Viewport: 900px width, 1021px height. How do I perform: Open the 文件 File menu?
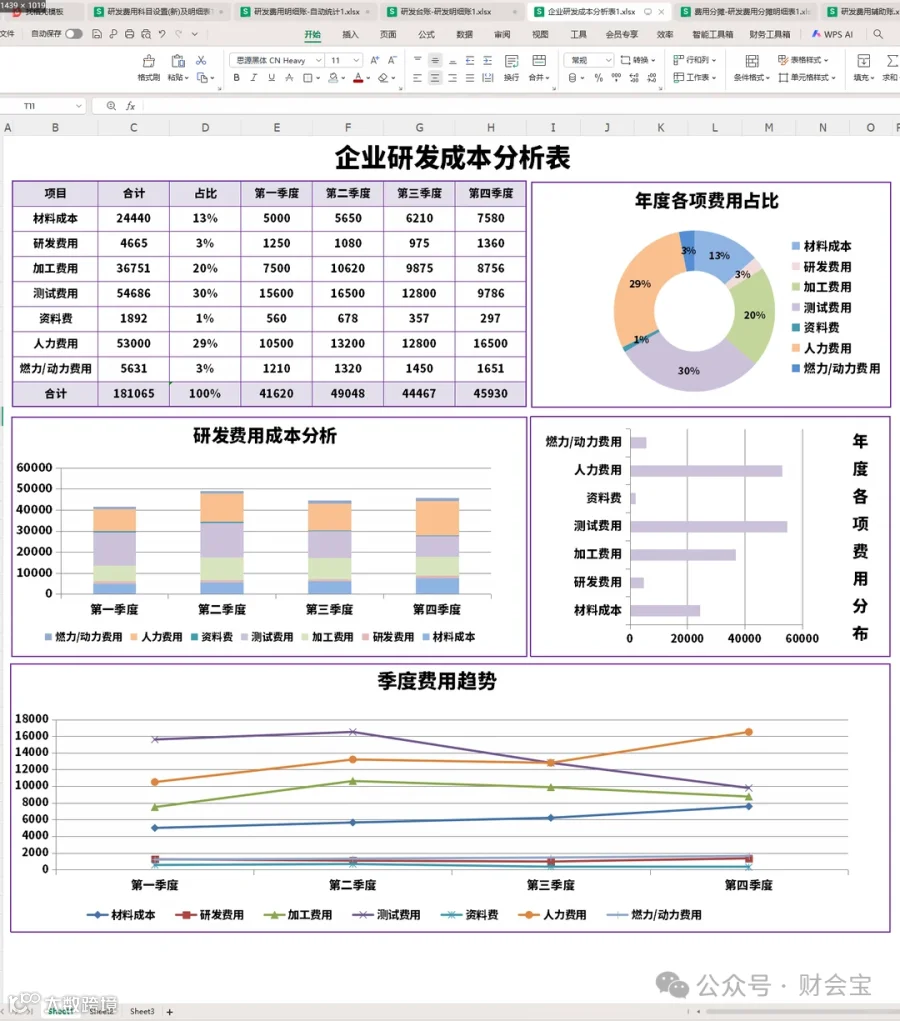7,34
